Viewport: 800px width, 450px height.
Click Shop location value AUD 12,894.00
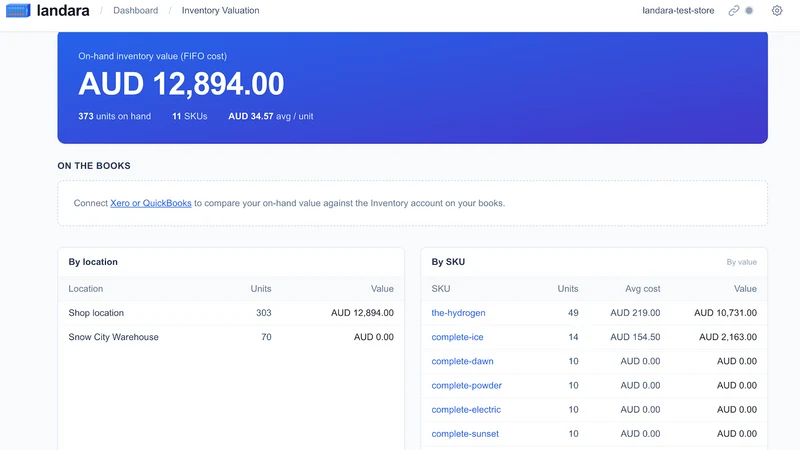[362, 313]
